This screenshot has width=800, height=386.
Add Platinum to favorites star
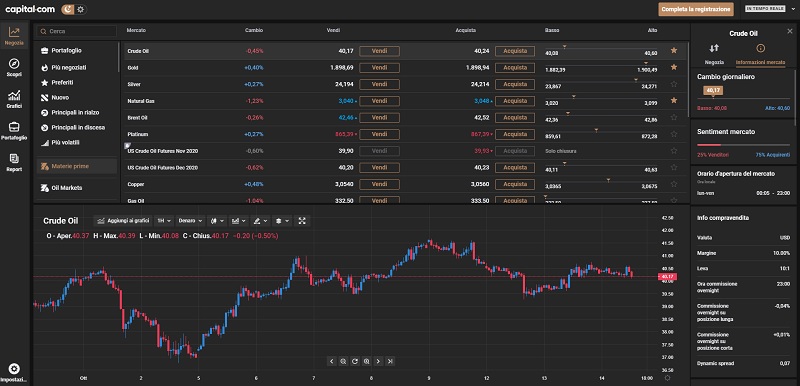point(673,134)
